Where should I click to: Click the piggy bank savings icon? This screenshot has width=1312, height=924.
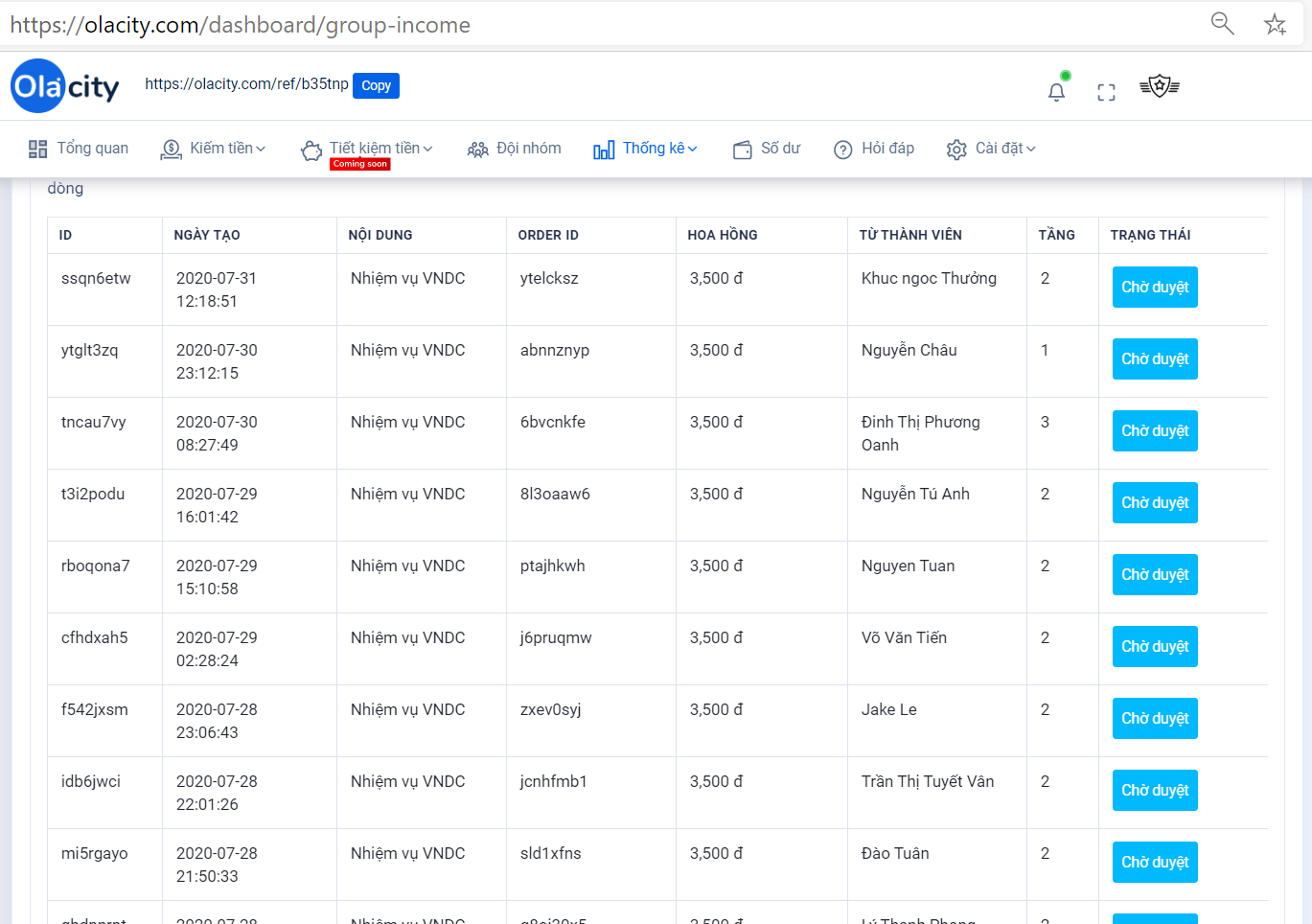(x=311, y=150)
